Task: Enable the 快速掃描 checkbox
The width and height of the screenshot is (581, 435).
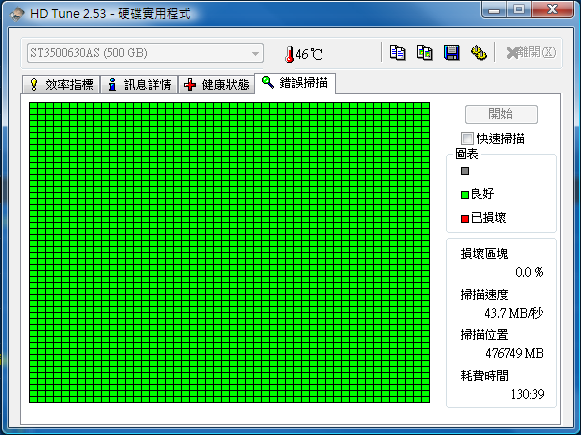Action: tap(467, 139)
